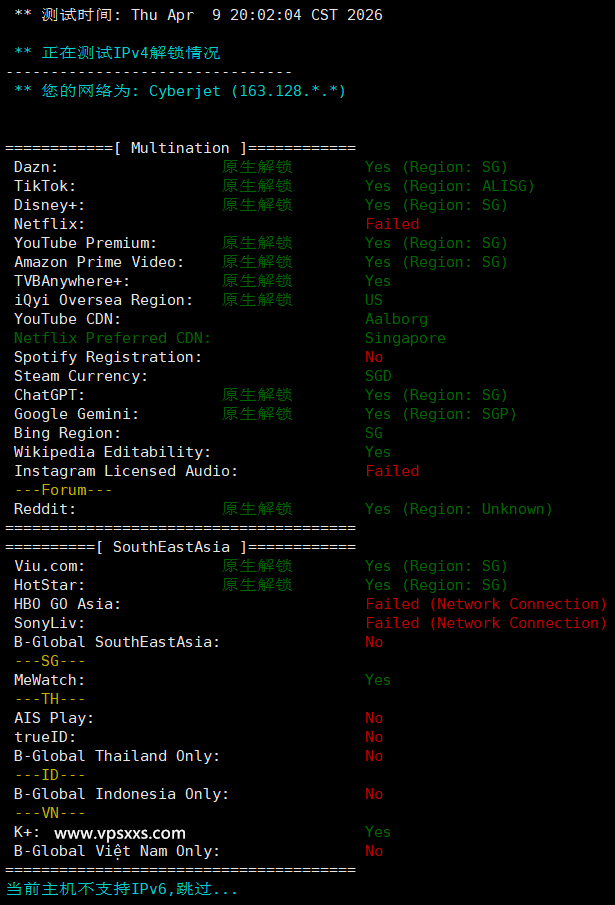615x905 pixels.
Task: Click the Reddit Region Unknown result
Action: pyautogui.click(x=458, y=509)
